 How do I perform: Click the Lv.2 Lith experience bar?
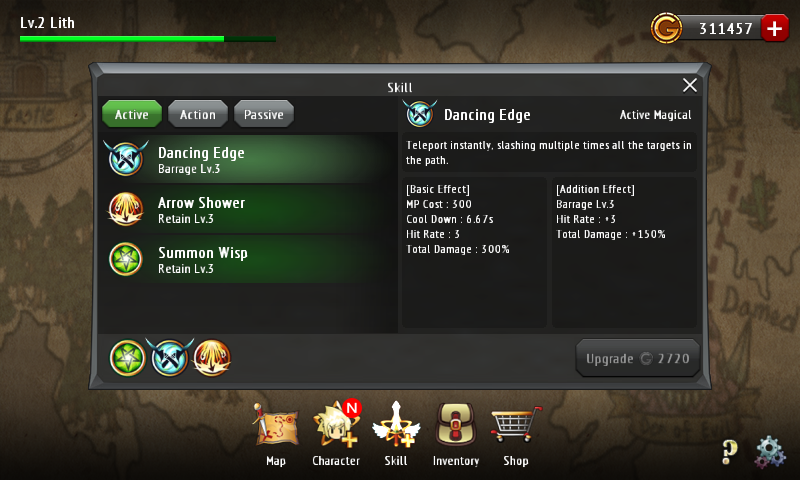coord(148,39)
